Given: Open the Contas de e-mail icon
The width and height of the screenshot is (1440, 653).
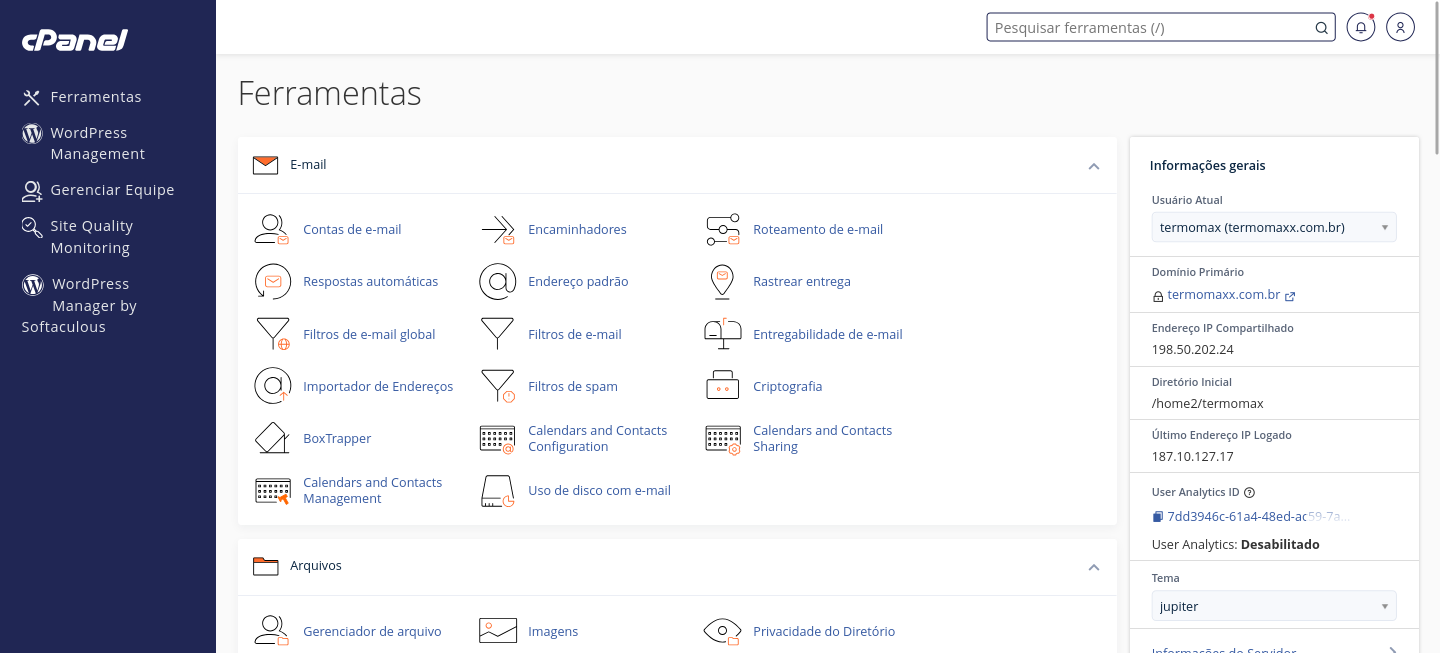Looking at the screenshot, I should point(271,229).
